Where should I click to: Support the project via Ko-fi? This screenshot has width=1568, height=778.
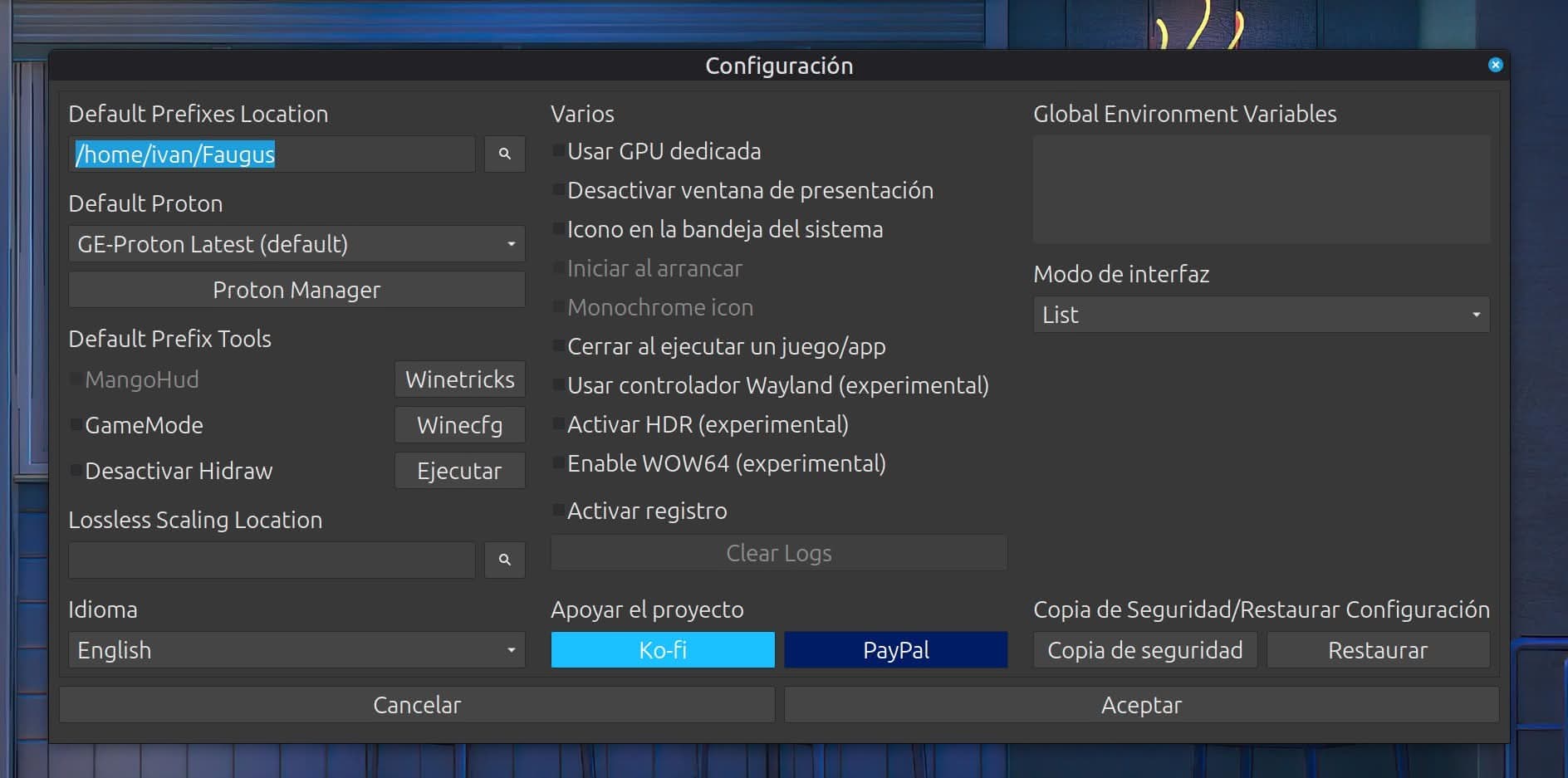point(662,650)
